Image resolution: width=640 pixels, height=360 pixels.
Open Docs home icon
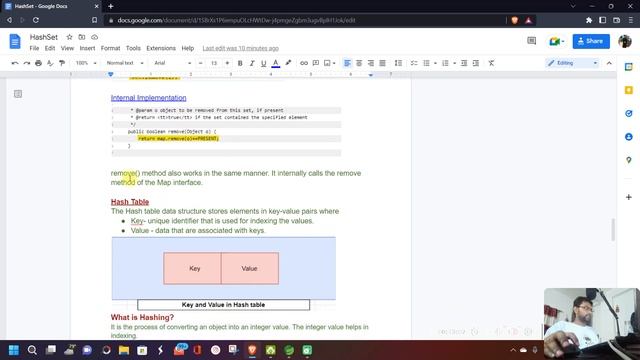pos(15,41)
